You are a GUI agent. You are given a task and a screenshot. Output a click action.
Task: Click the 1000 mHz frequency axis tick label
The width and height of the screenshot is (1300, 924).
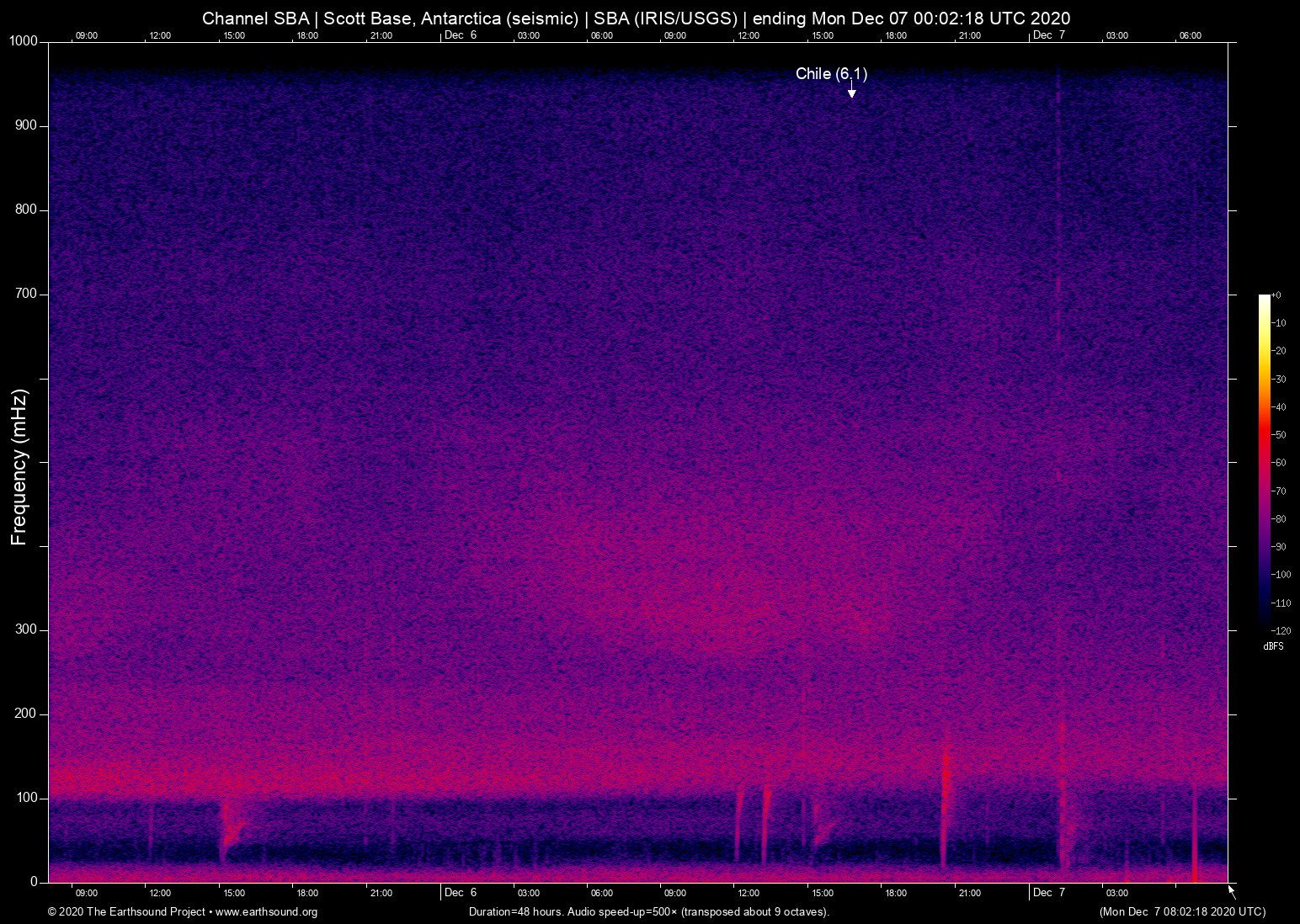click(x=23, y=41)
